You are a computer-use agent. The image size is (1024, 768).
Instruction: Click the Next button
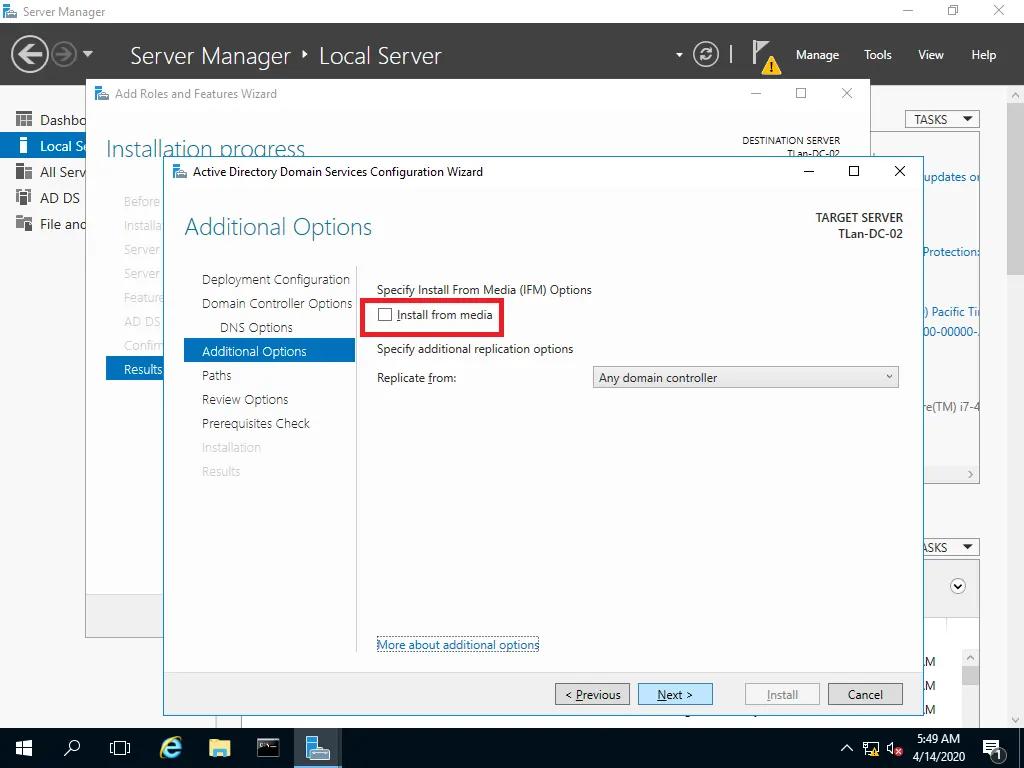(x=675, y=694)
